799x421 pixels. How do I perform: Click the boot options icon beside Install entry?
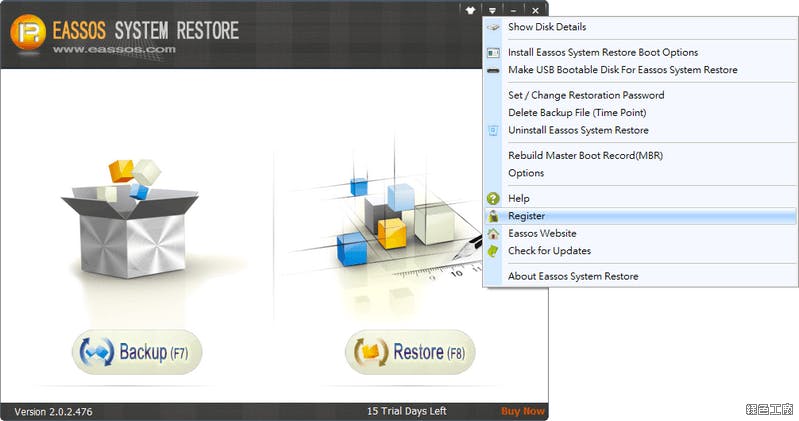[x=493, y=52]
